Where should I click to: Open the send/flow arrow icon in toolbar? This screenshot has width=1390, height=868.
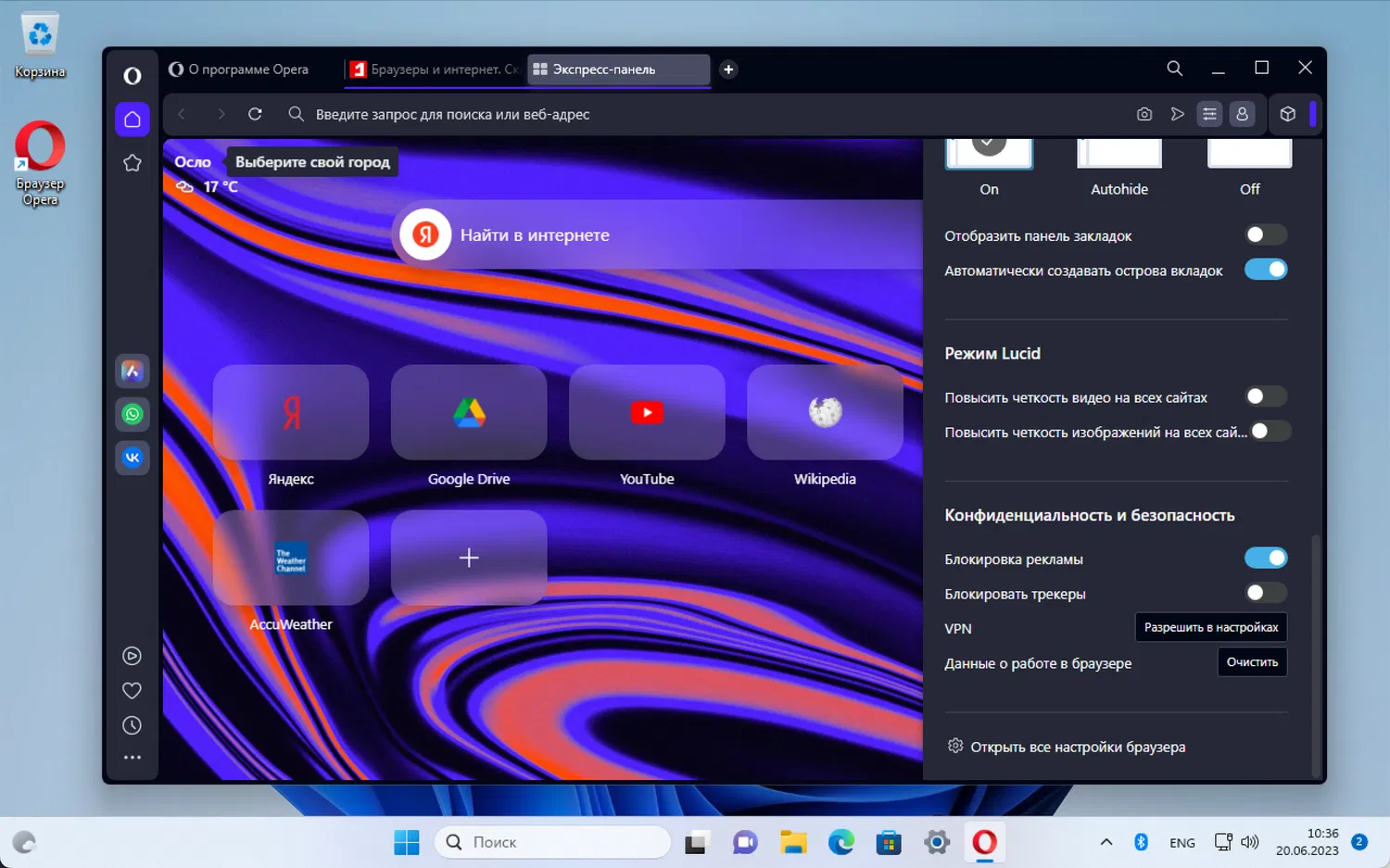[1177, 114]
